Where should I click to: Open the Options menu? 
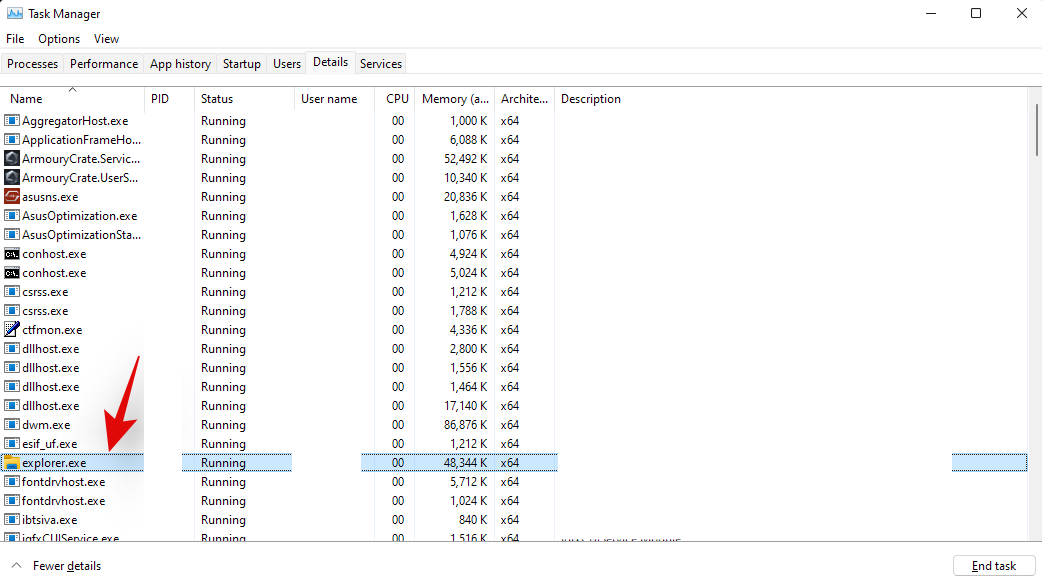point(59,39)
